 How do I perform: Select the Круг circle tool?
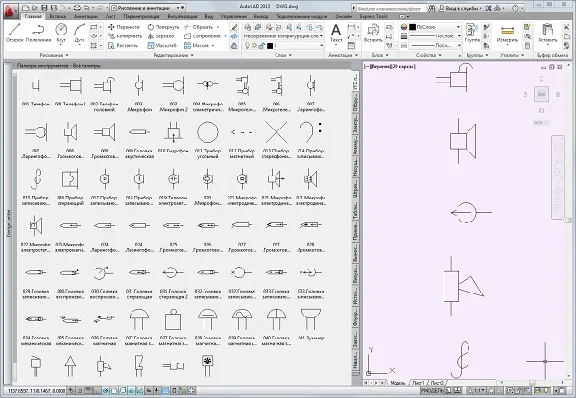[x=61, y=33]
